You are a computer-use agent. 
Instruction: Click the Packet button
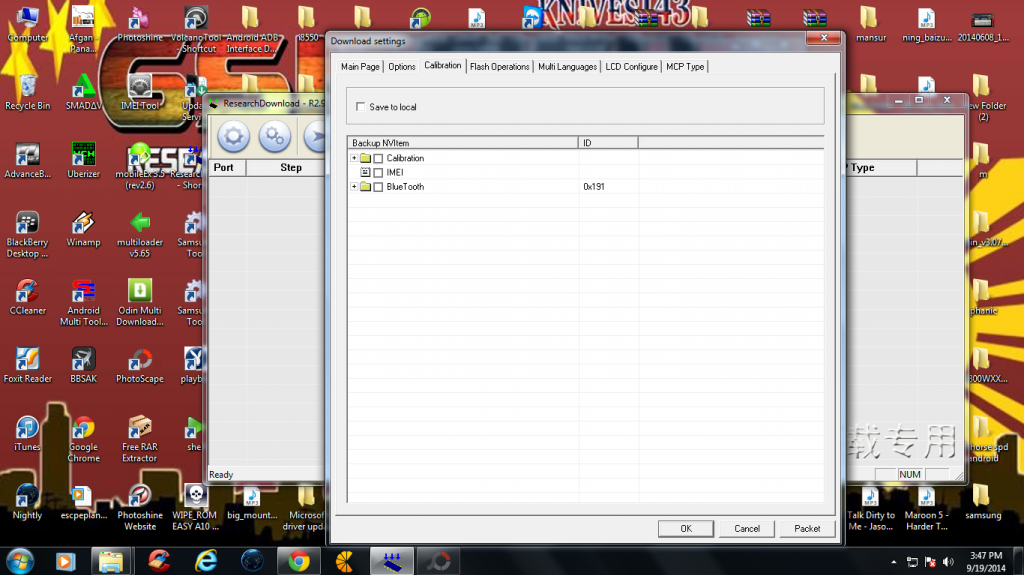tap(807, 528)
